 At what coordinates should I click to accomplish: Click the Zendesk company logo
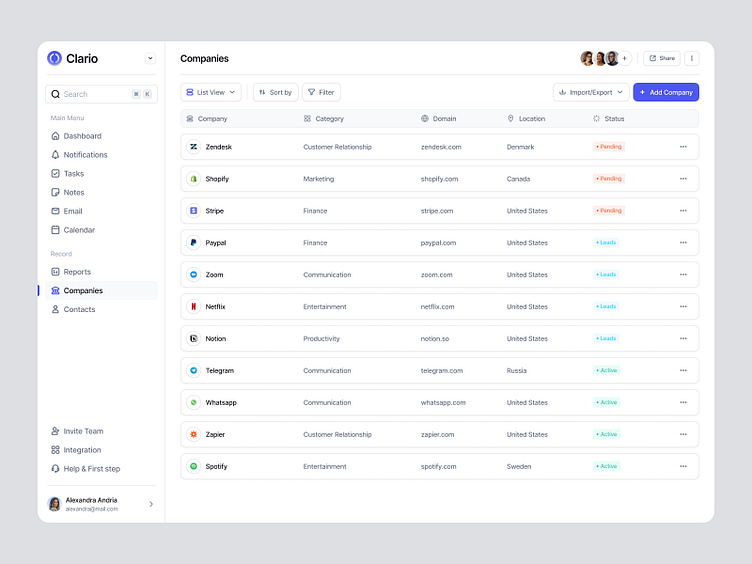coord(193,147)
